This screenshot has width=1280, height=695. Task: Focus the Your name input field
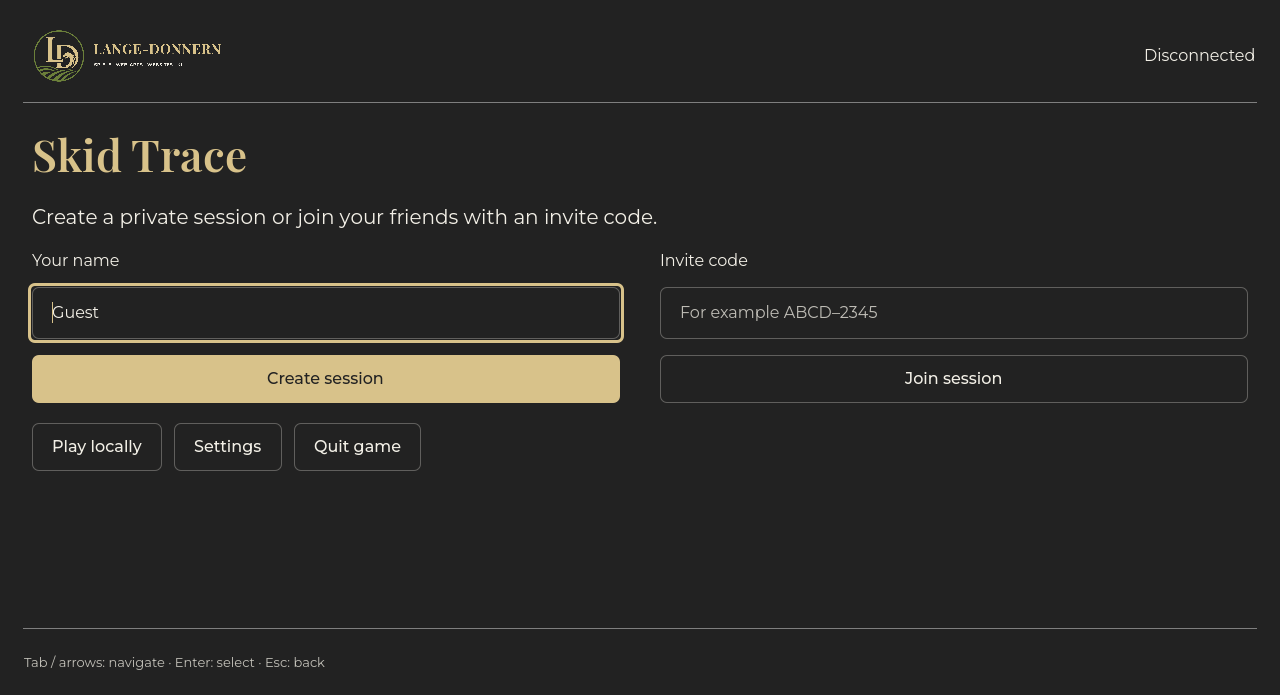(x=326, y=313)
